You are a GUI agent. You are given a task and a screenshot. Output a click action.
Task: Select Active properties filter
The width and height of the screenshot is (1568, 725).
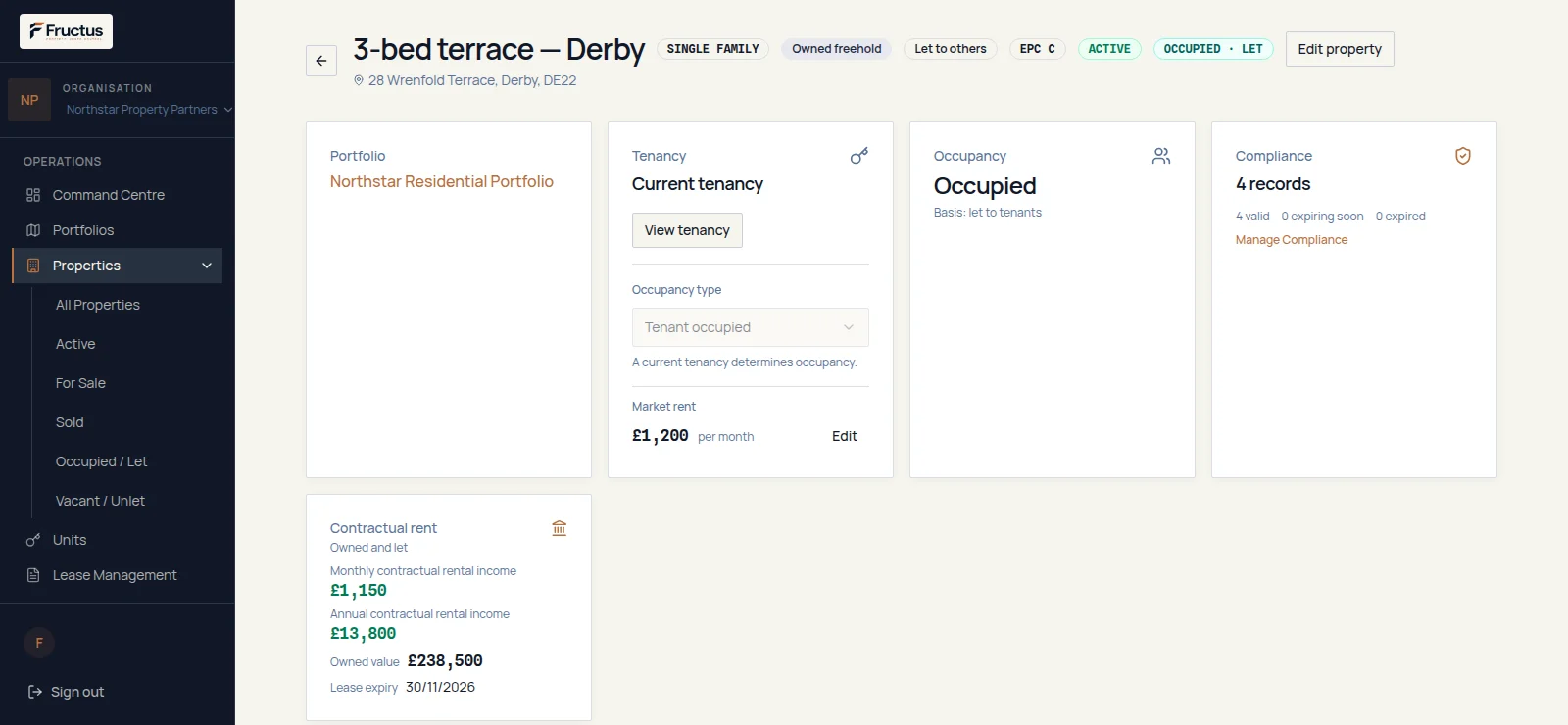(x=75, y=344)
